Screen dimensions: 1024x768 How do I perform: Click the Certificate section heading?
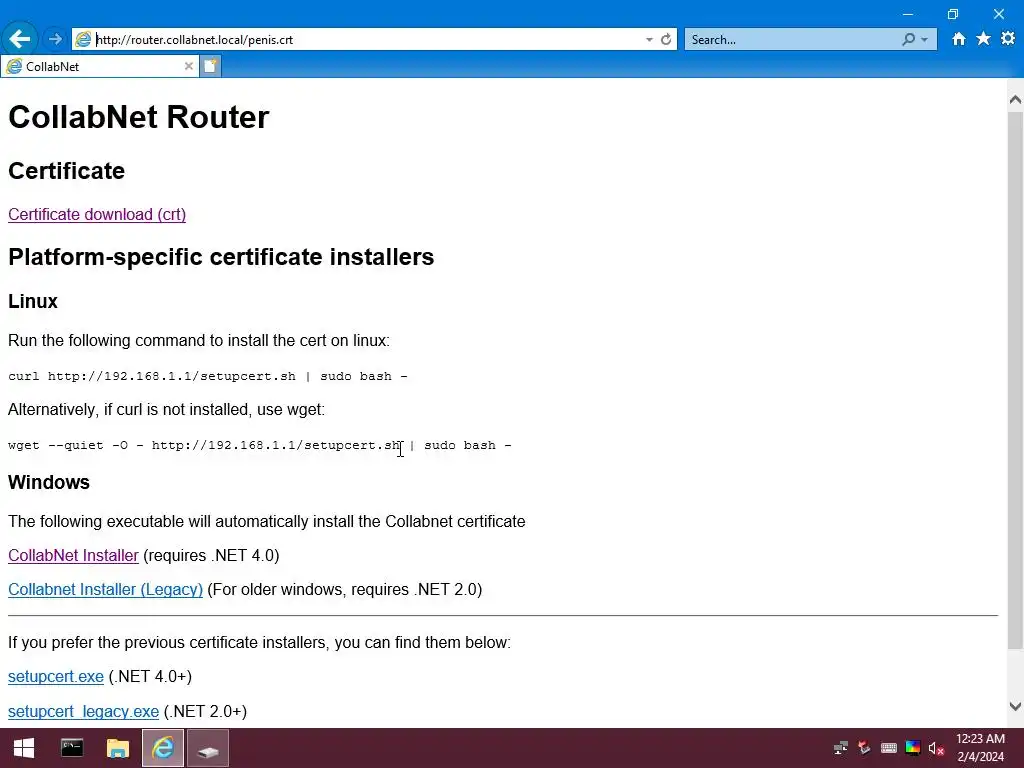pyautogui.click(x=66, y=170)
